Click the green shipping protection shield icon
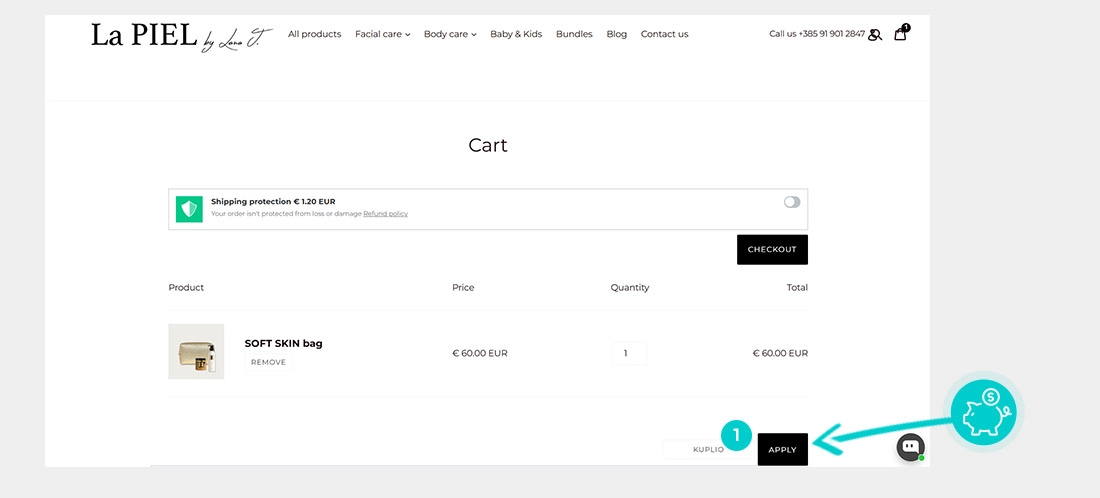Image resolution: width=1100 pixels, height=498 pixels. point(189,209)
